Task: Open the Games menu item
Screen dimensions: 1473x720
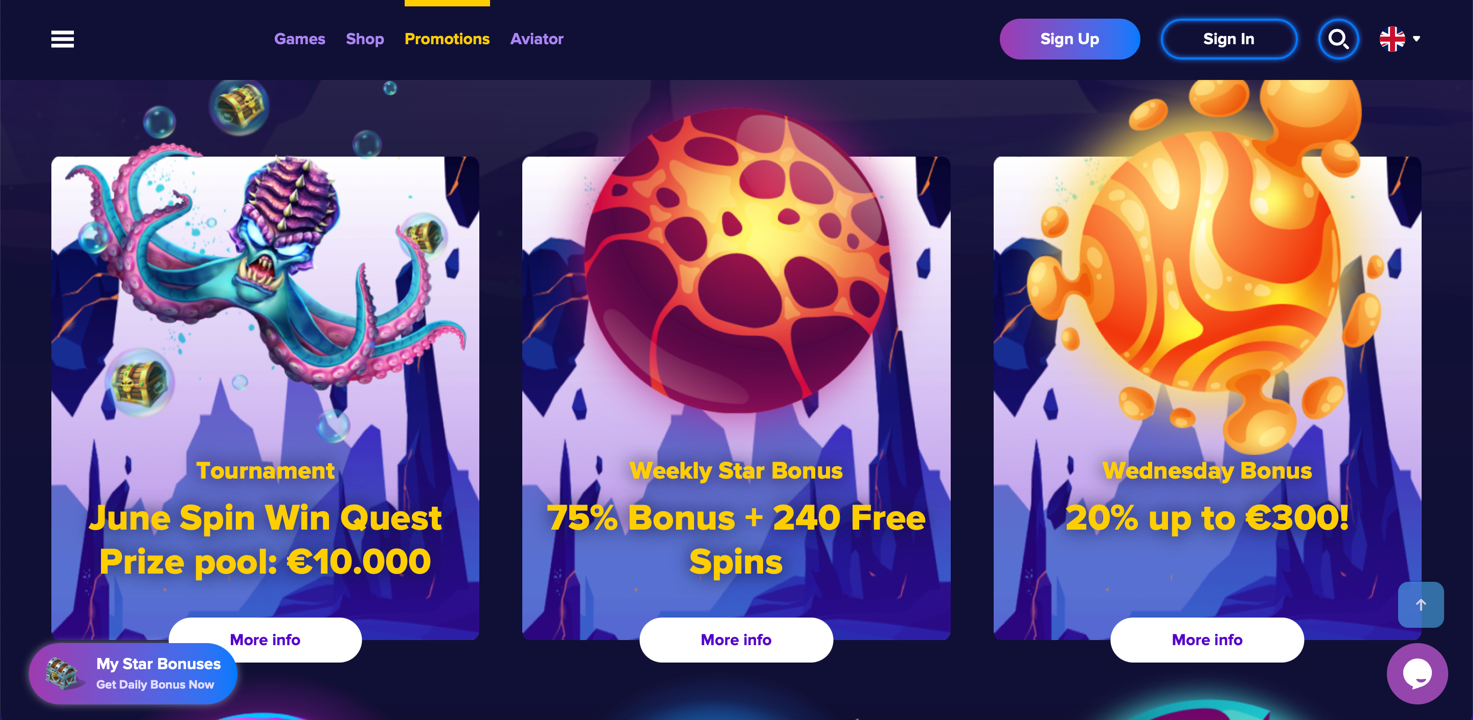Action: coord(300,39)
